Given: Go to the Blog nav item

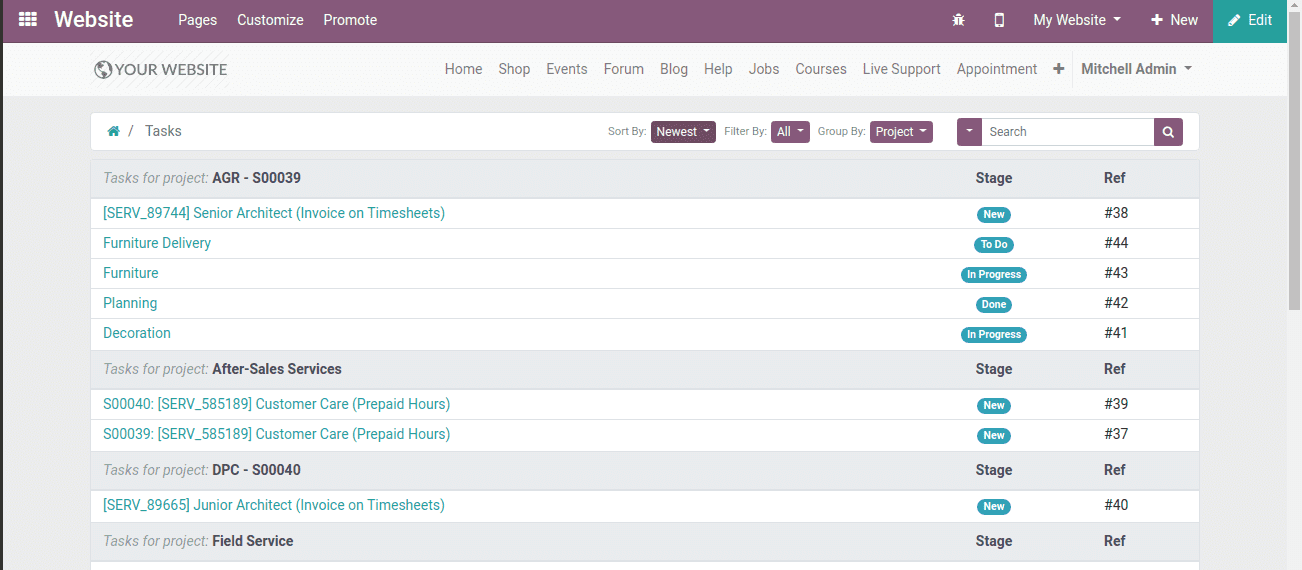Looking at the screenshot, I should tap(674, 69).
